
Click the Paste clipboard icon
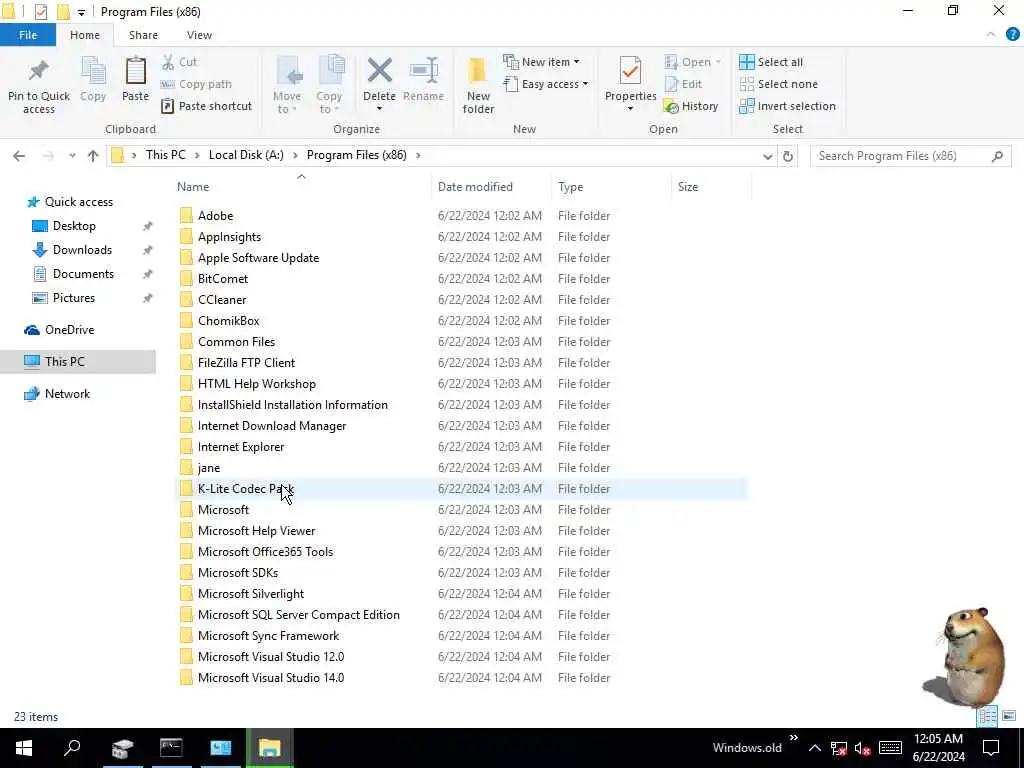[135, 71]
